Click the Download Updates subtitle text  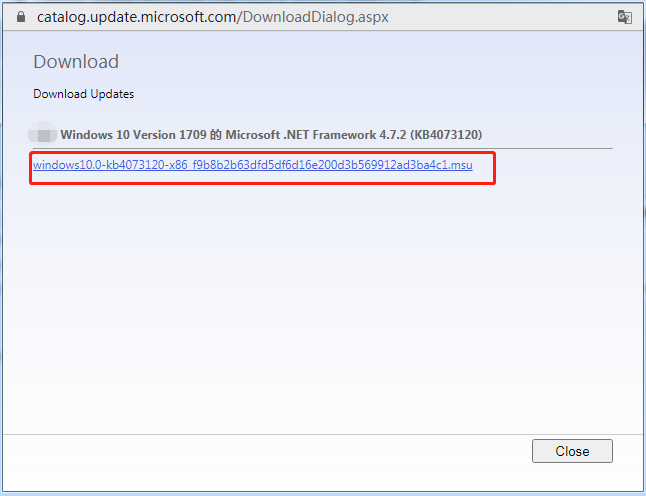[x=84, y=94]
